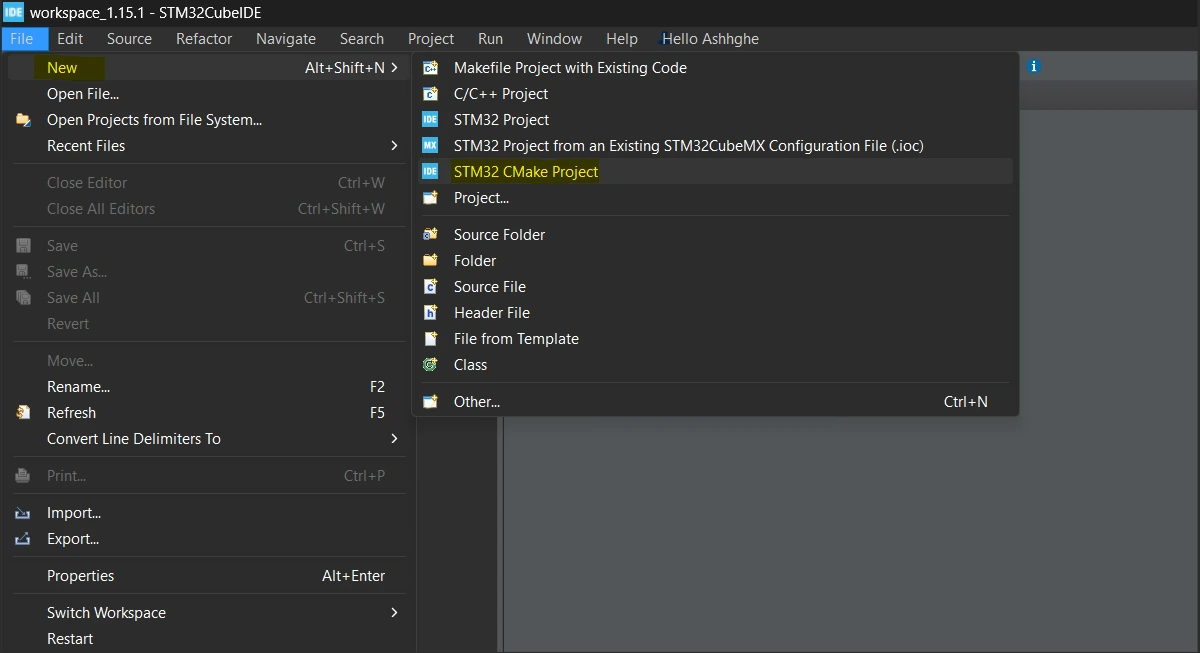Expand the Recent Files submenu

pos(394,146)
